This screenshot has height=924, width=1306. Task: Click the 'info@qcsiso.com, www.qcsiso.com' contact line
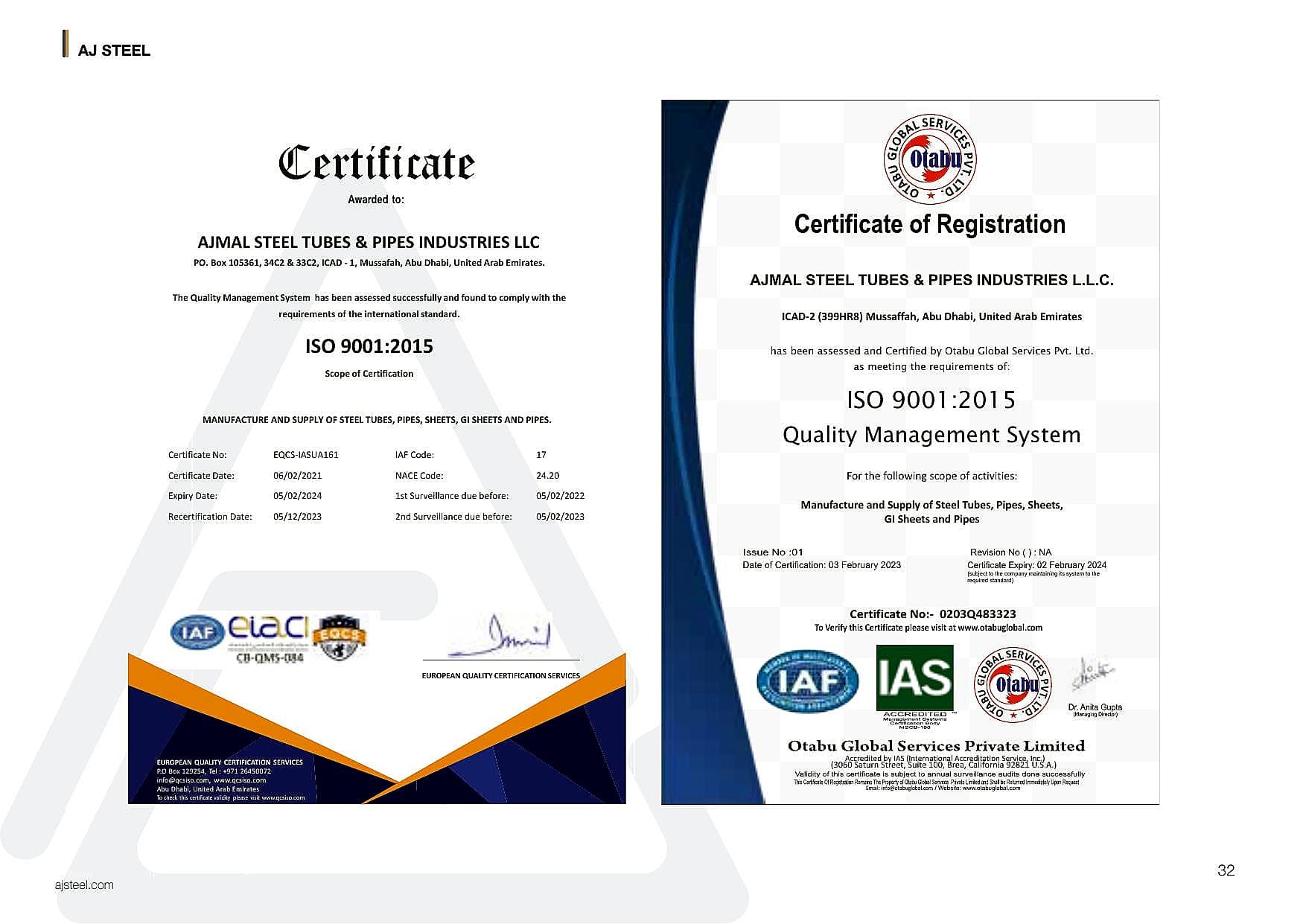point(211,780)
